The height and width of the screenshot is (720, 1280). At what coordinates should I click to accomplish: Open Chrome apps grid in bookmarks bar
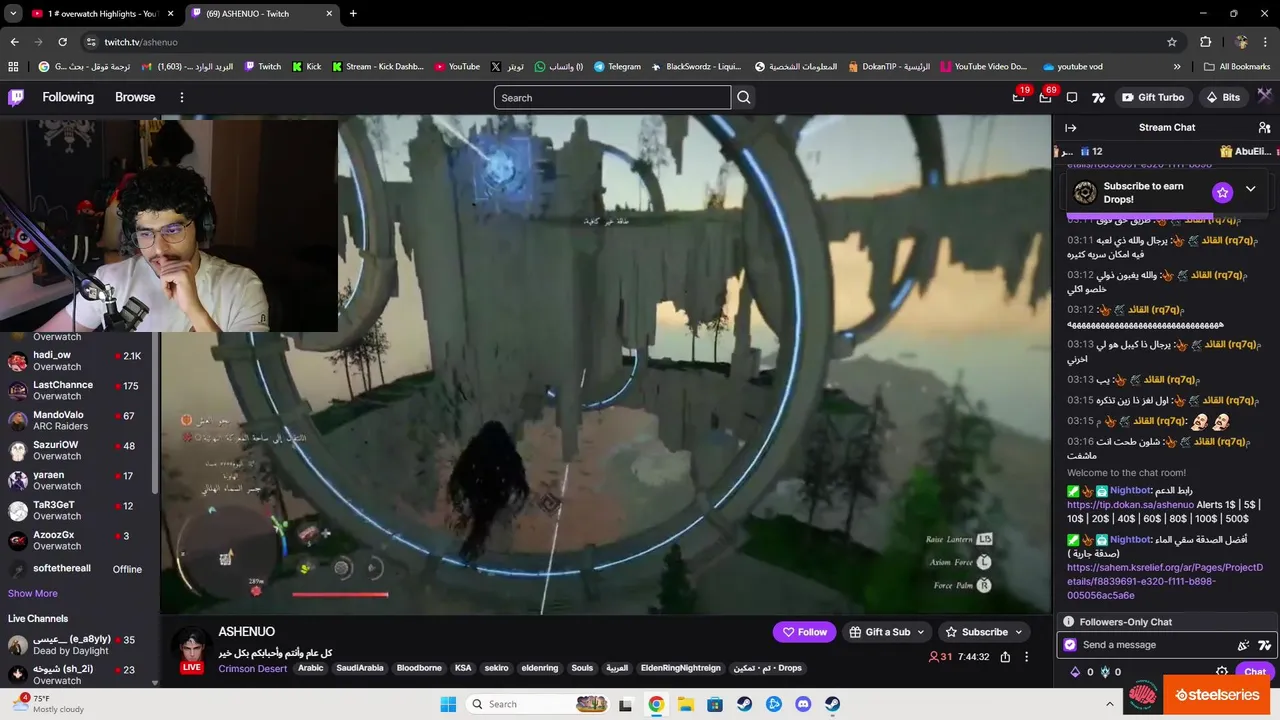13,67
